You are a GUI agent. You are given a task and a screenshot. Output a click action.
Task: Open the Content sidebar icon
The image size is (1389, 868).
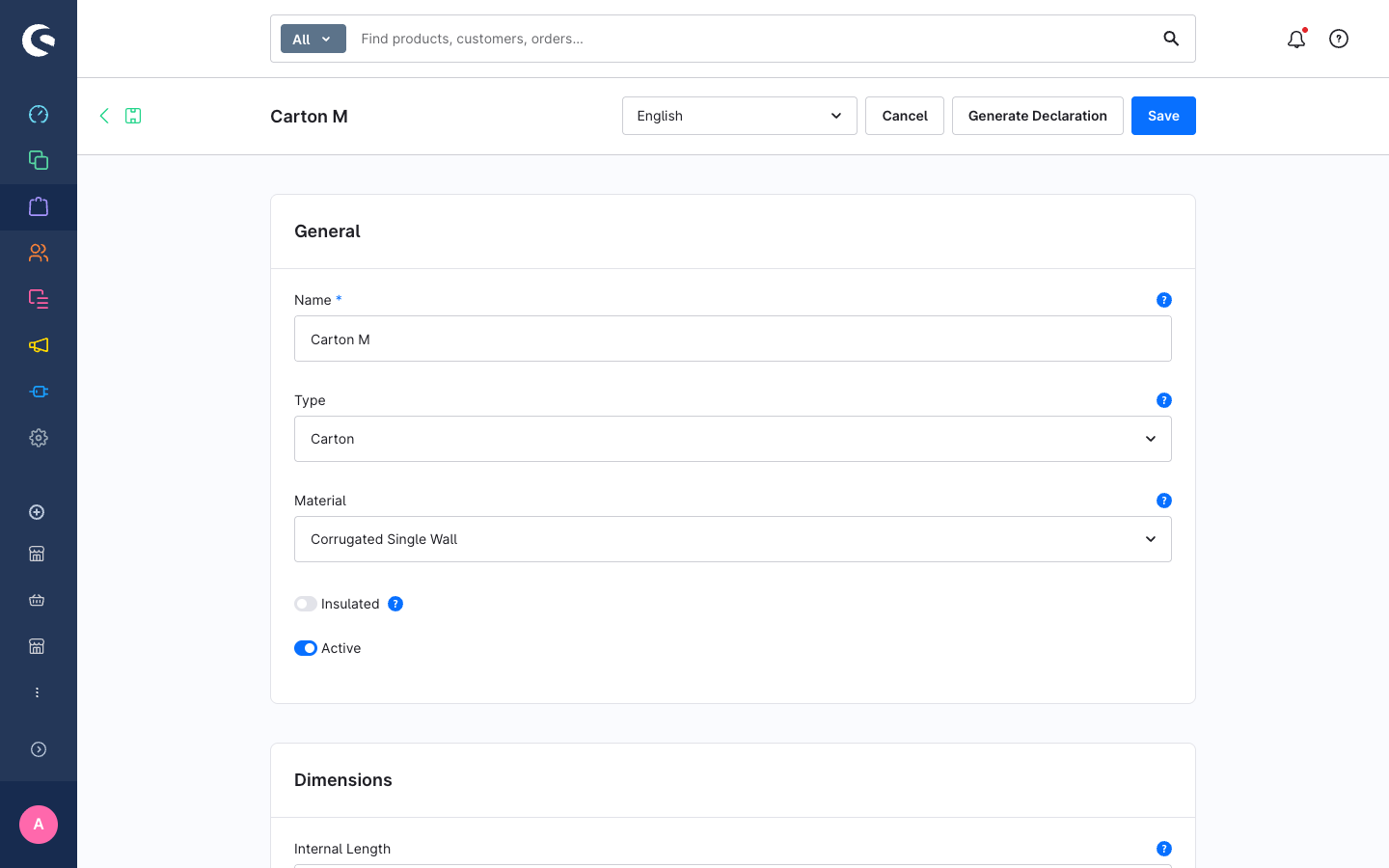click(39, 299)
